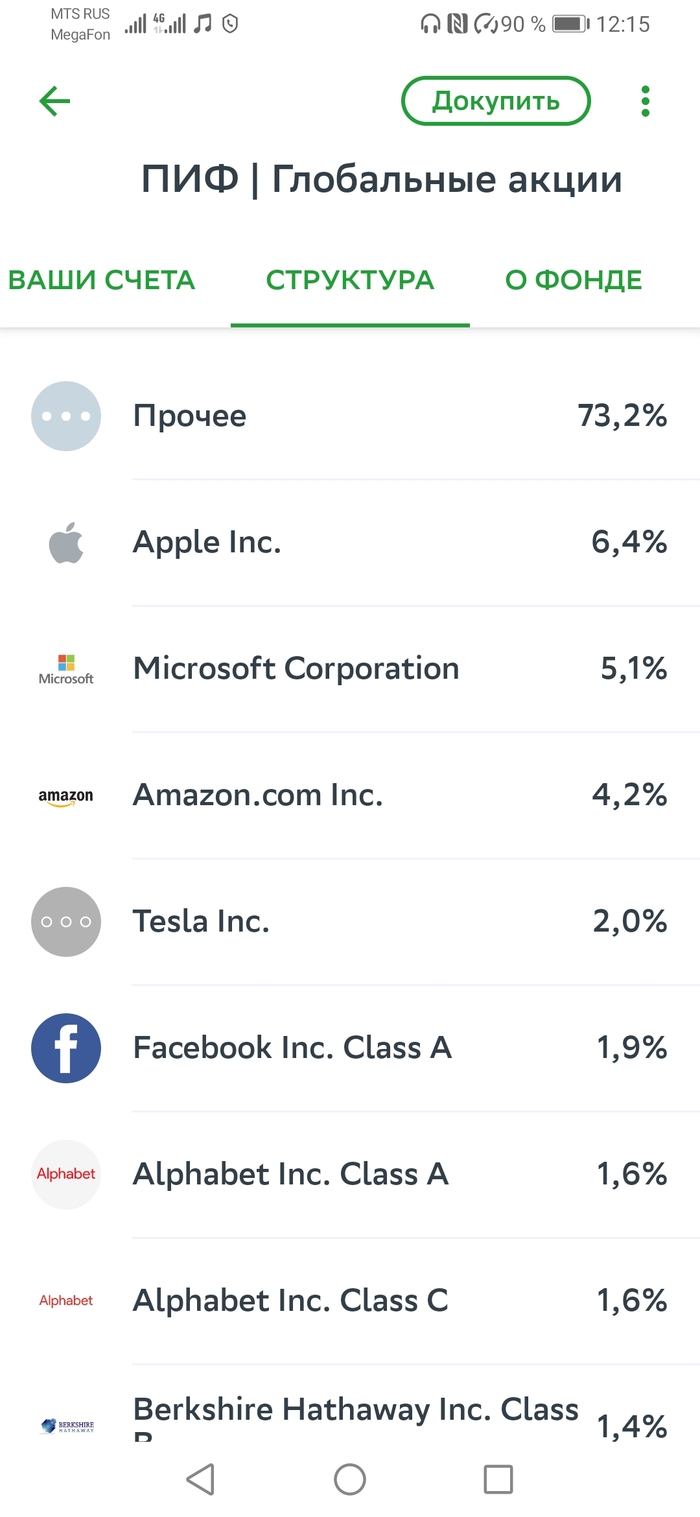Switch to the ВАШИ СЧЕТА tab
Viewport: 700px width, 1517px height.
pyautogui.click(x=101, y=280)
